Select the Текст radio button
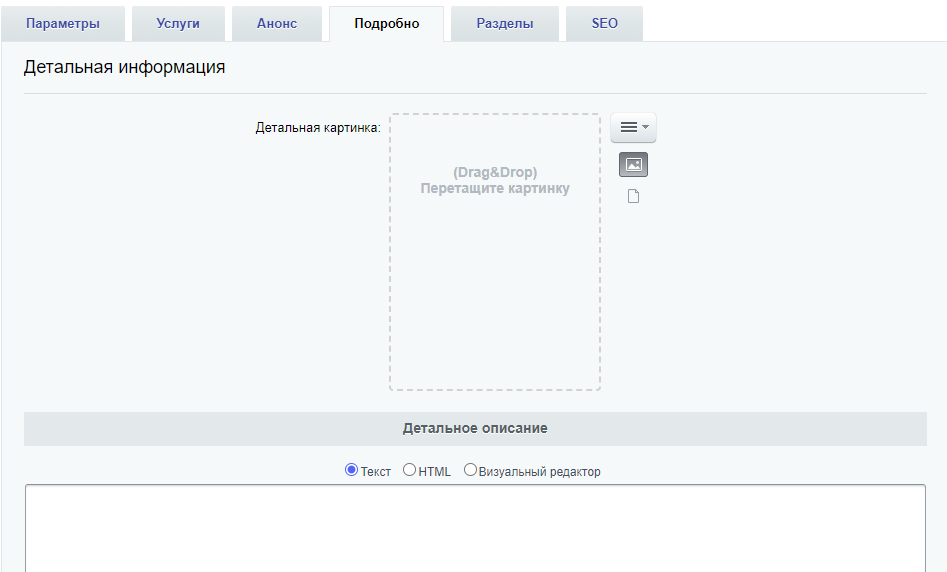Screen dimensions: 947x572 [352, 469]
